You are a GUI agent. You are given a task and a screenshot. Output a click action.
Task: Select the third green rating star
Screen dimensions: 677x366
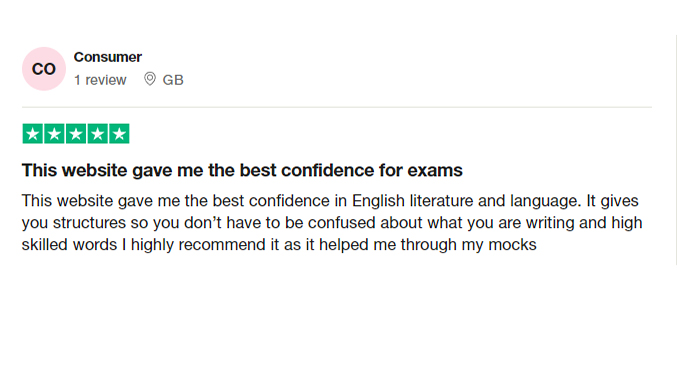tap(76, 134)
